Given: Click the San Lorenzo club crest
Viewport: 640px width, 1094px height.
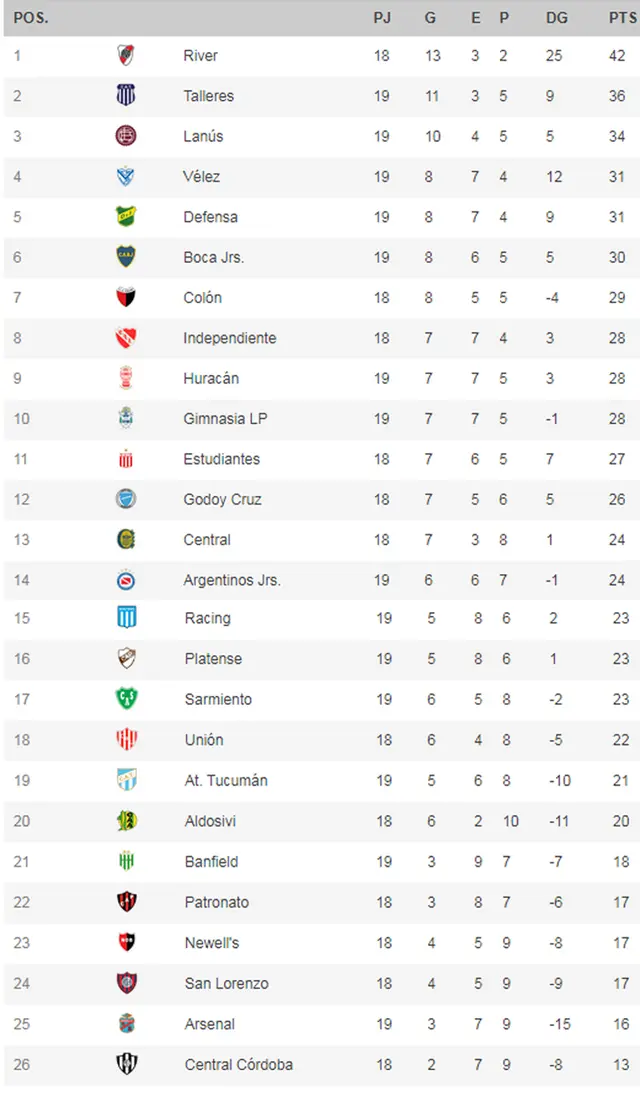Looking at the screenshot, I should click(x=126, y=983).
